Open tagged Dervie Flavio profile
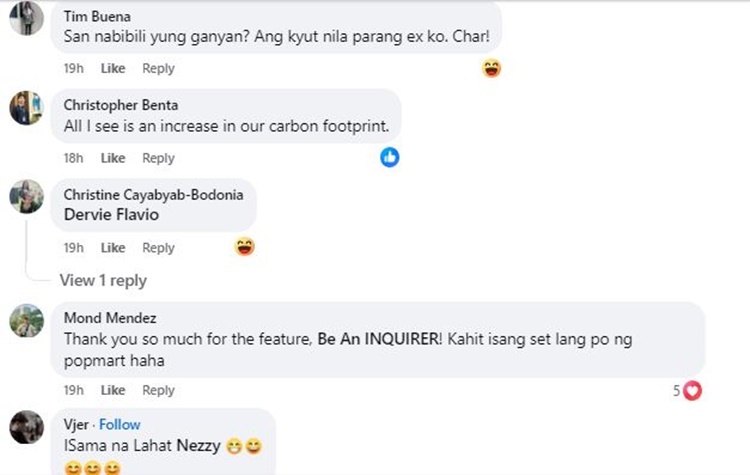Screen dimensions: 750x475 click(x=110, y=214)
